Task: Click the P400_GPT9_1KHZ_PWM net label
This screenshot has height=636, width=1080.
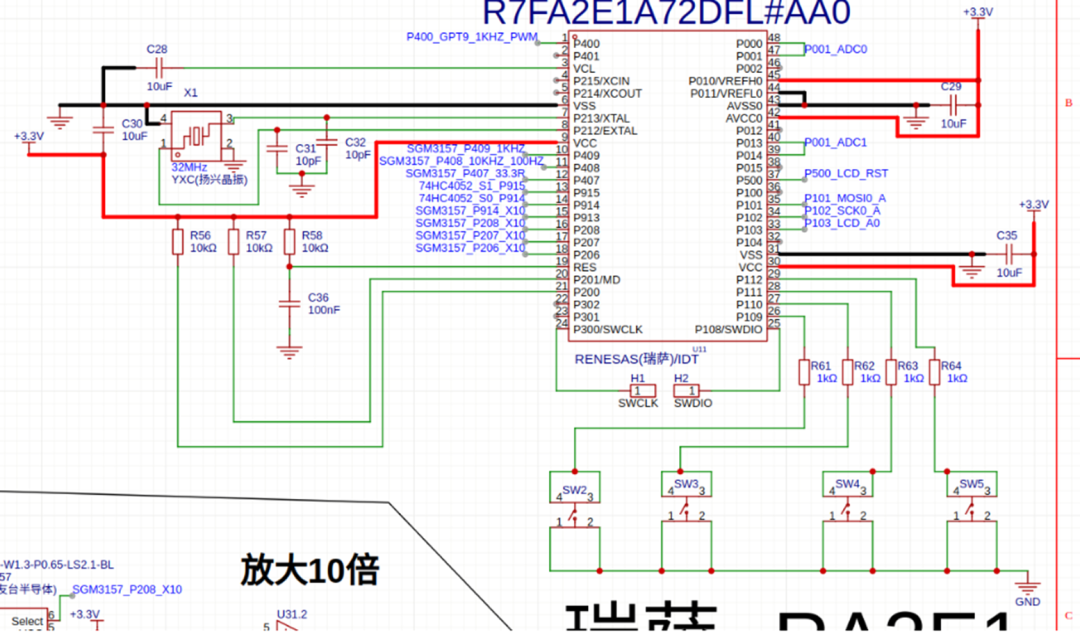Action: [471, 36]
